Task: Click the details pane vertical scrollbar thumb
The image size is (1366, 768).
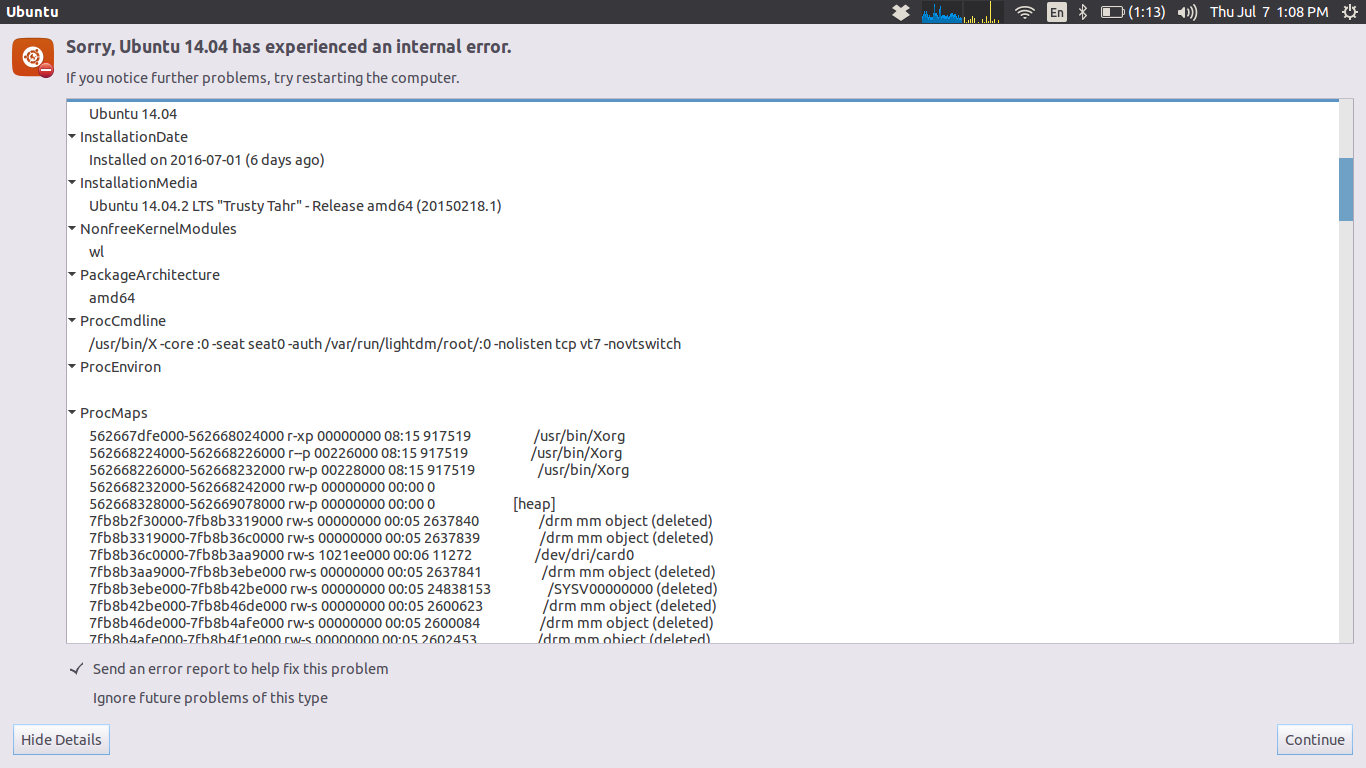Action: coord(1346,189)
